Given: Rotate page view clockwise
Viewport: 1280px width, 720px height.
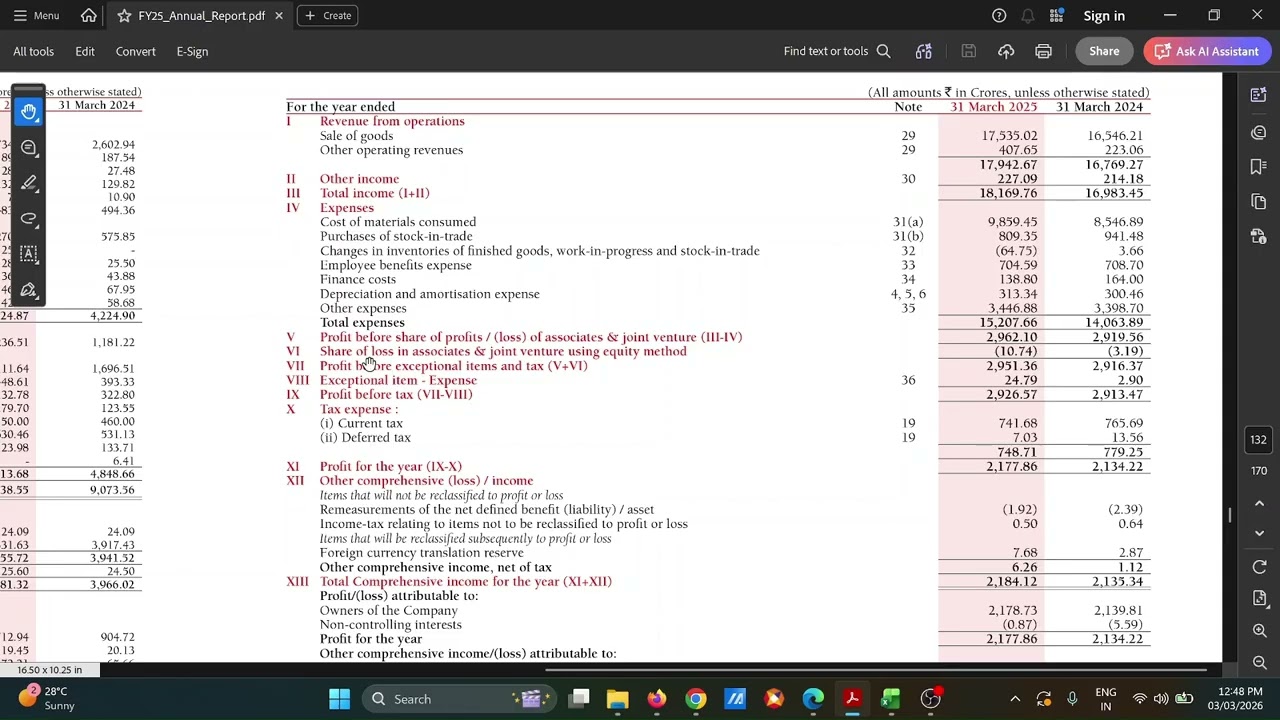Looking at the screenshot, I should pos(1259,567).
